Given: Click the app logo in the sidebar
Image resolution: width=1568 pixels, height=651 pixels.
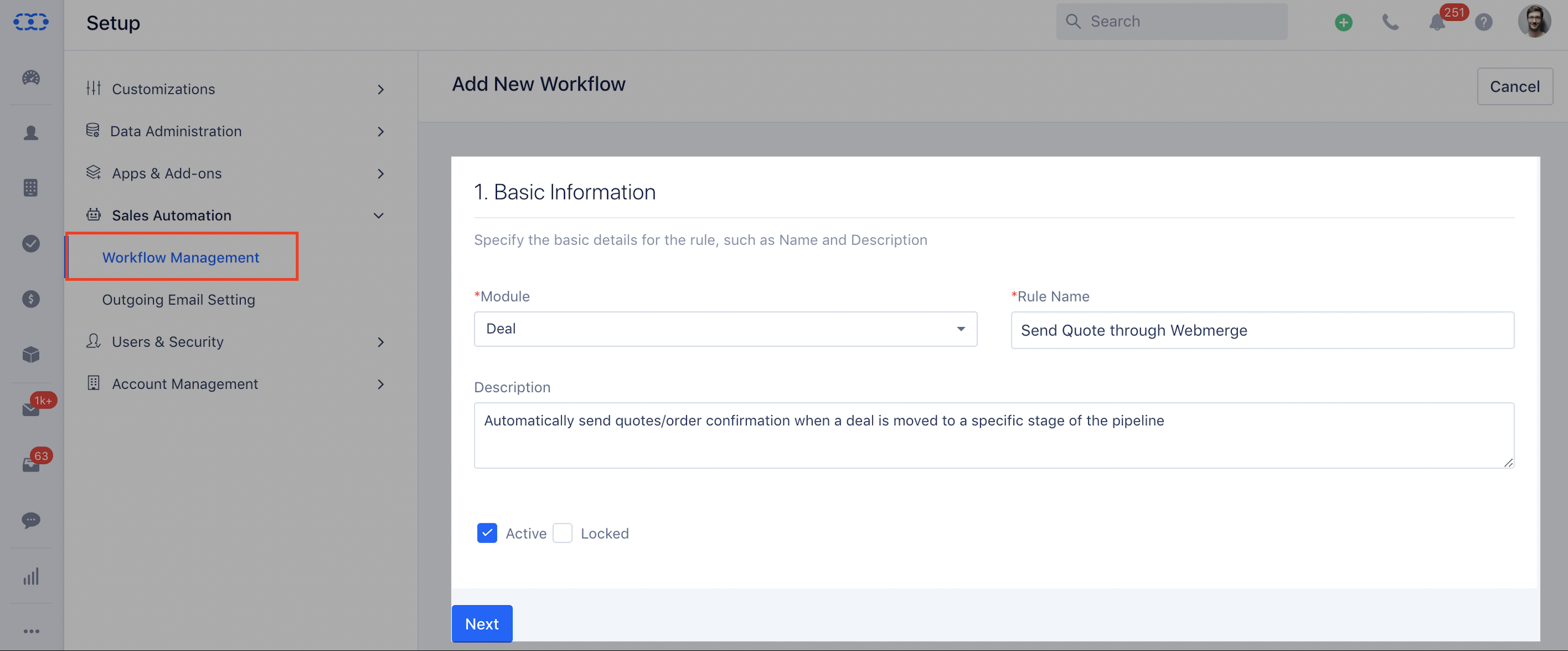Looking at the screenshot, I should [x=31, y=22].
